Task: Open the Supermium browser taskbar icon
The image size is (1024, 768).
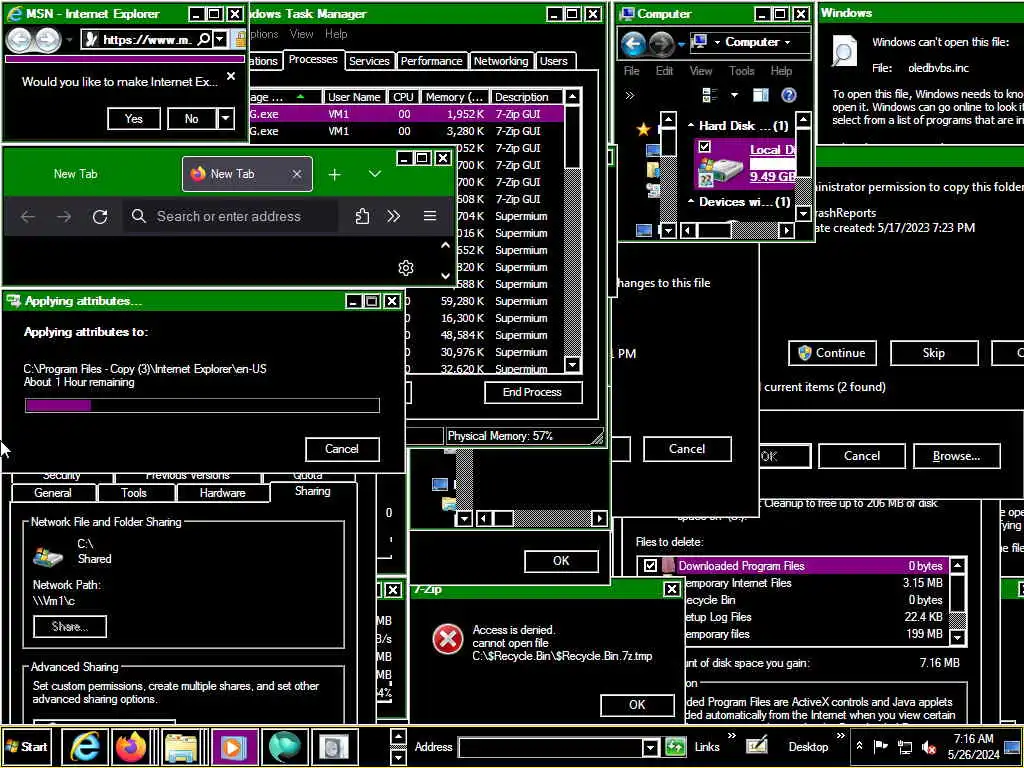Action: pos(284,746)
